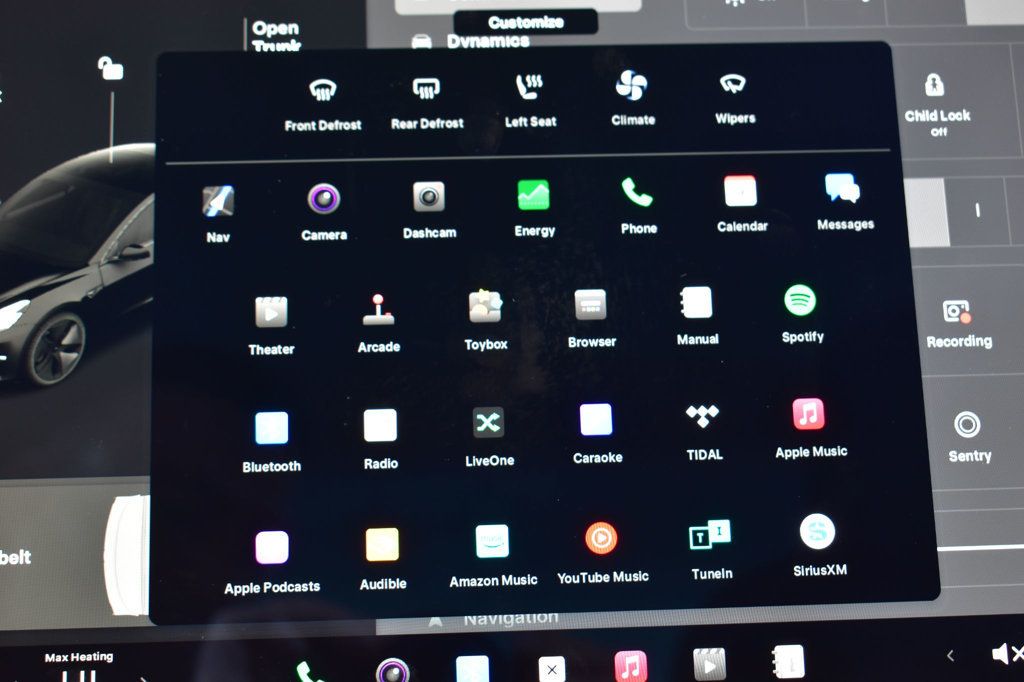This screenshot has width=1024, height=682.
Task: Toggle the Front Defrost control
Action: pyautogui.click(x=322, y=91)
